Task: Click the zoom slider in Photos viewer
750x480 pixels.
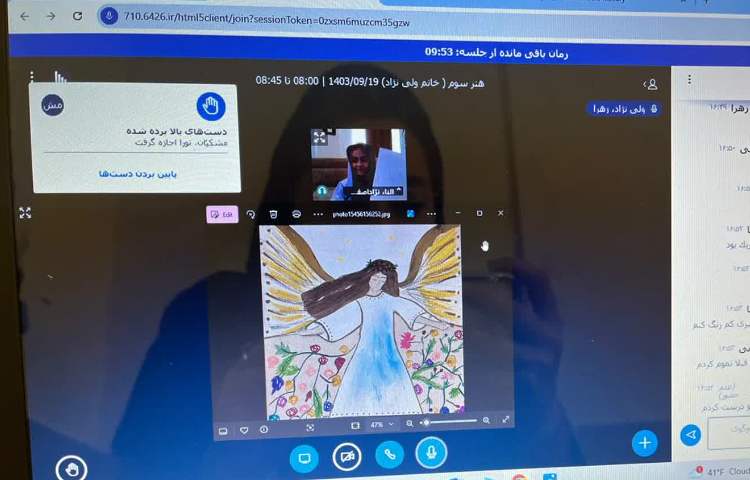Action: click(449, 422)
